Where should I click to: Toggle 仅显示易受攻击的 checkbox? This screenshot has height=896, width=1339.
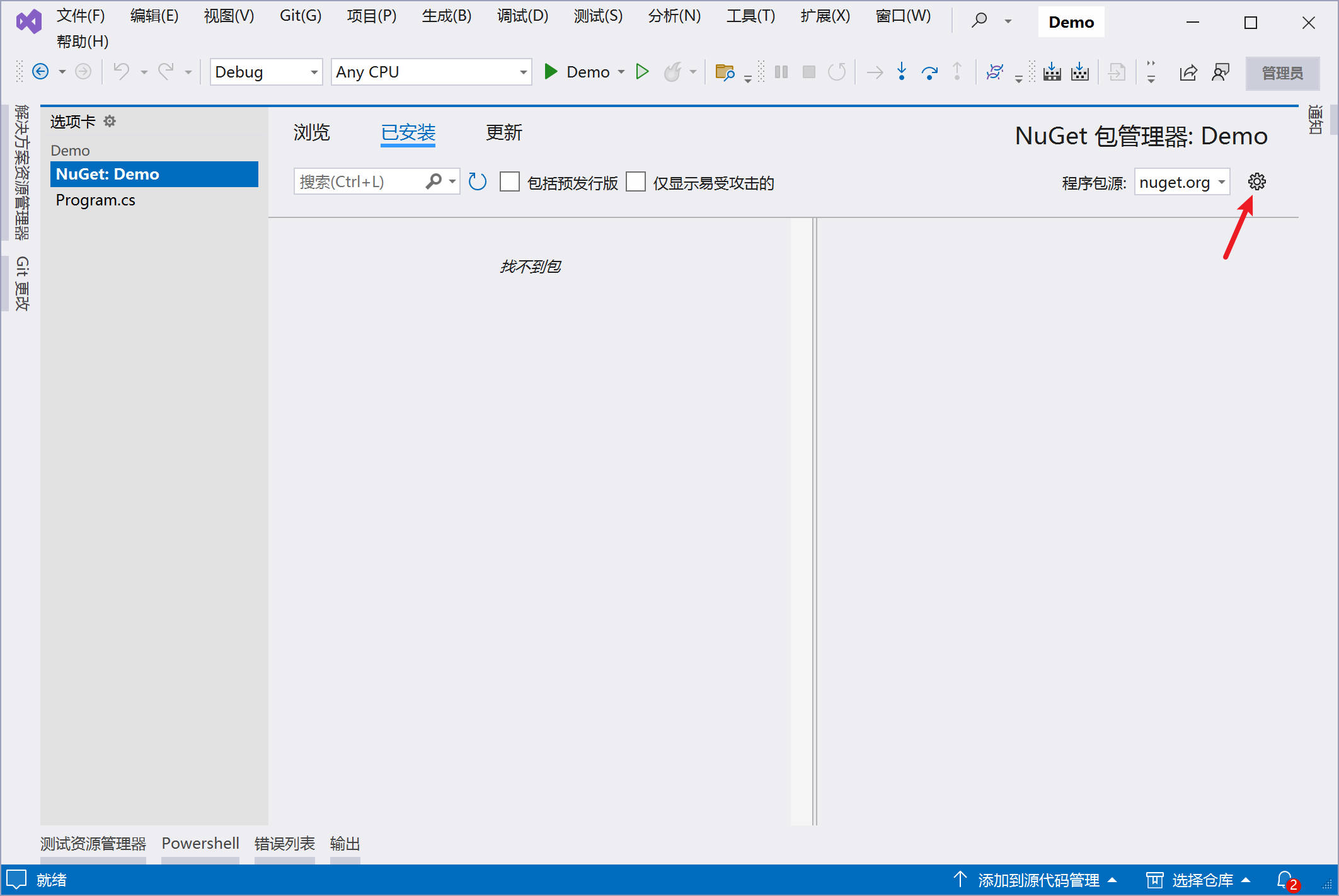636,182
